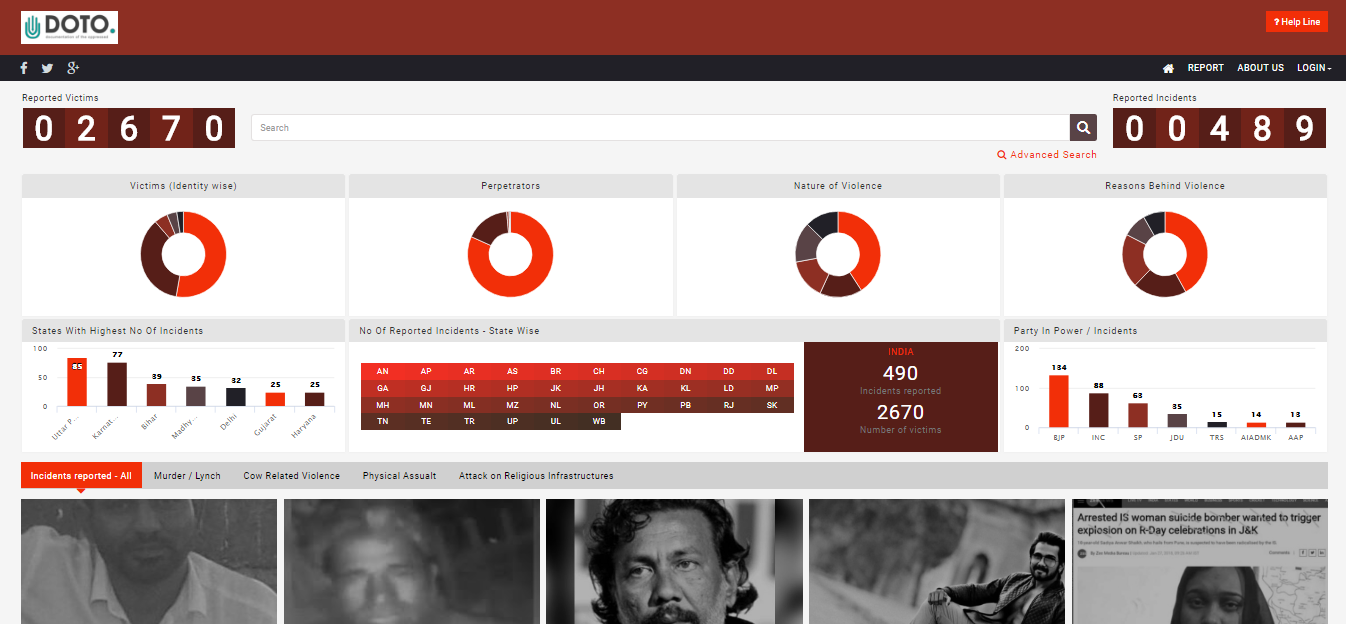Select the Murder / Lynch tab
Screen dimensions: 1346x624
187,476
